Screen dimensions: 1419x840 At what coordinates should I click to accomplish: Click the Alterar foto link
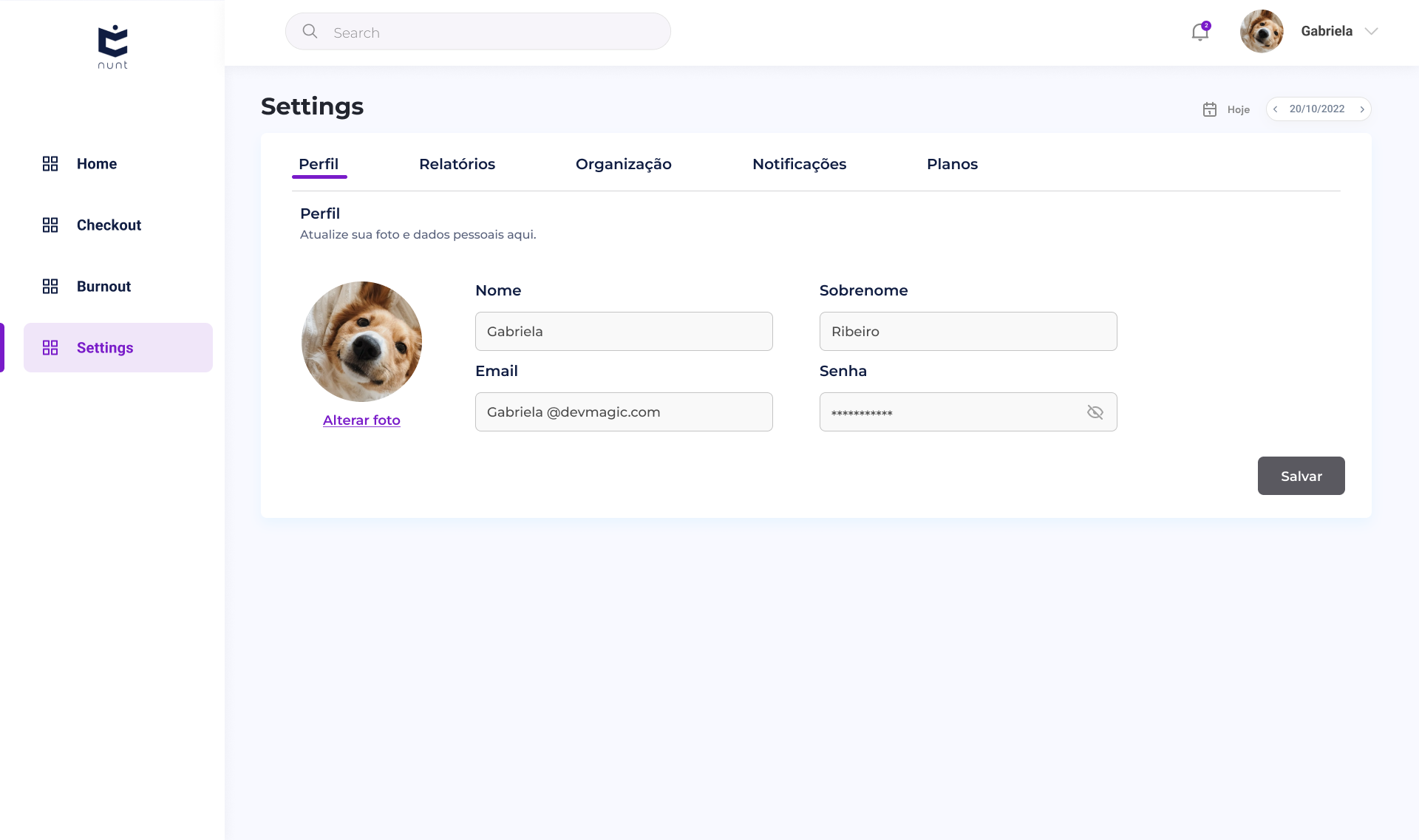[x=361, y=420]
